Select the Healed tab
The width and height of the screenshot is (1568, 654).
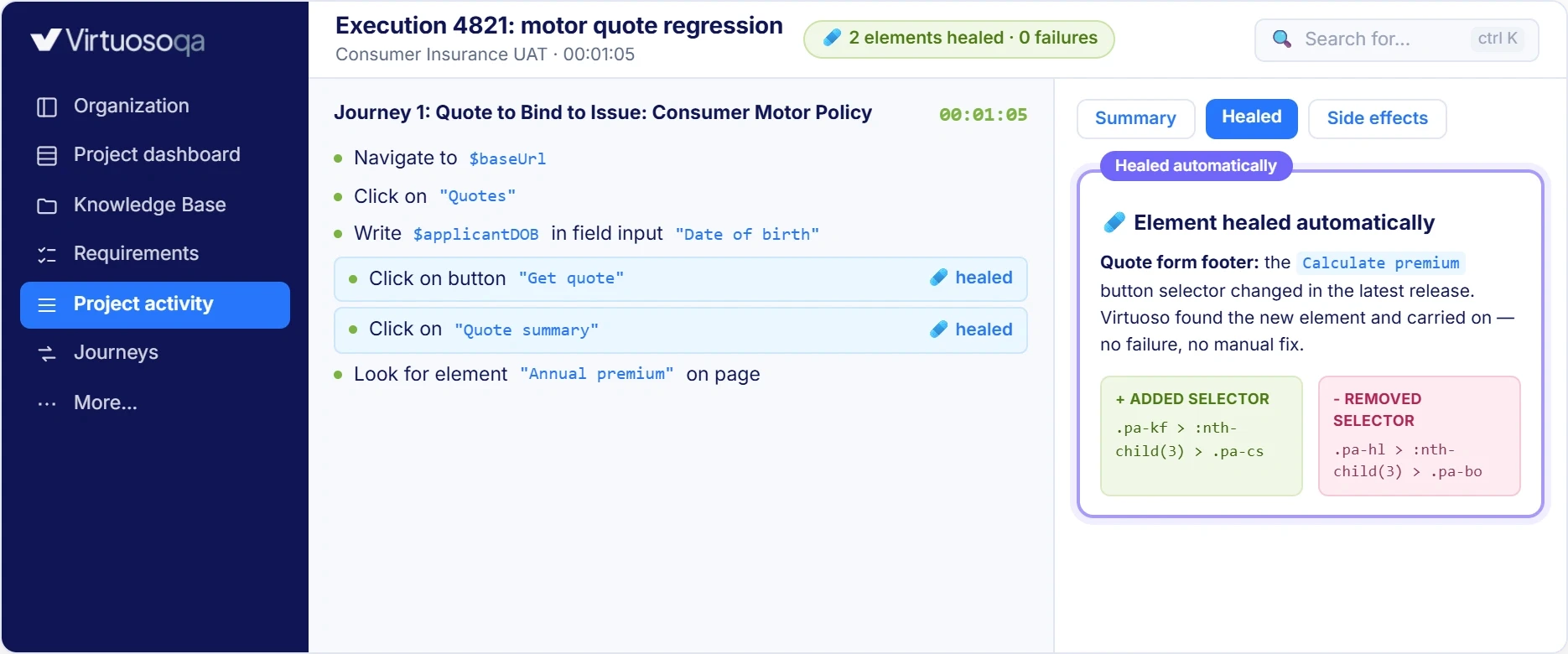[x=1251, y=118]
